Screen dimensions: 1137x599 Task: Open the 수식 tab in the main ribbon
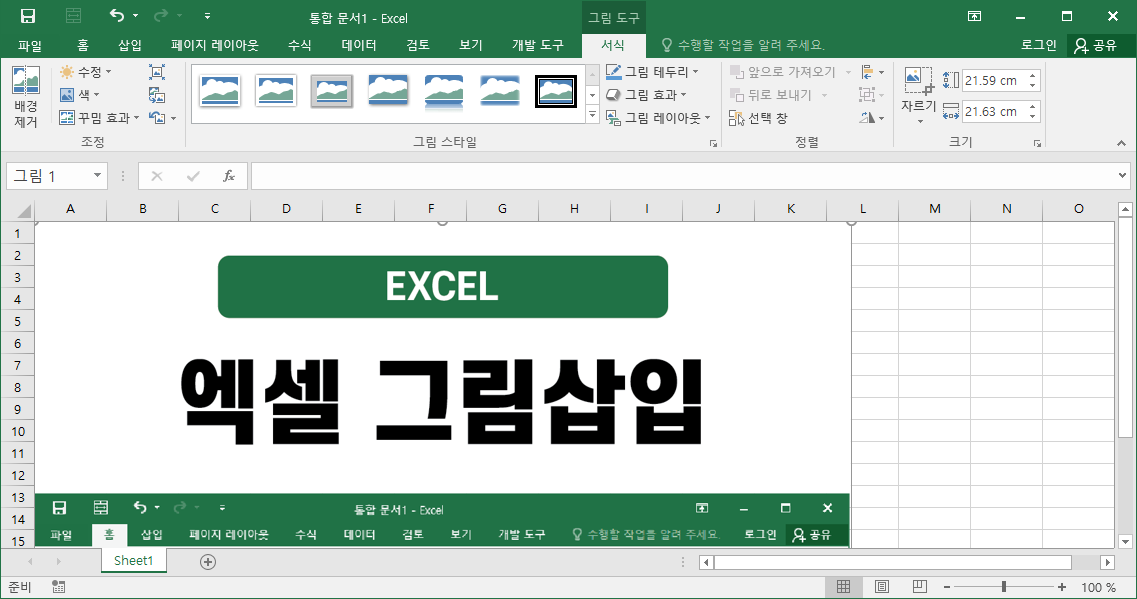299,45
